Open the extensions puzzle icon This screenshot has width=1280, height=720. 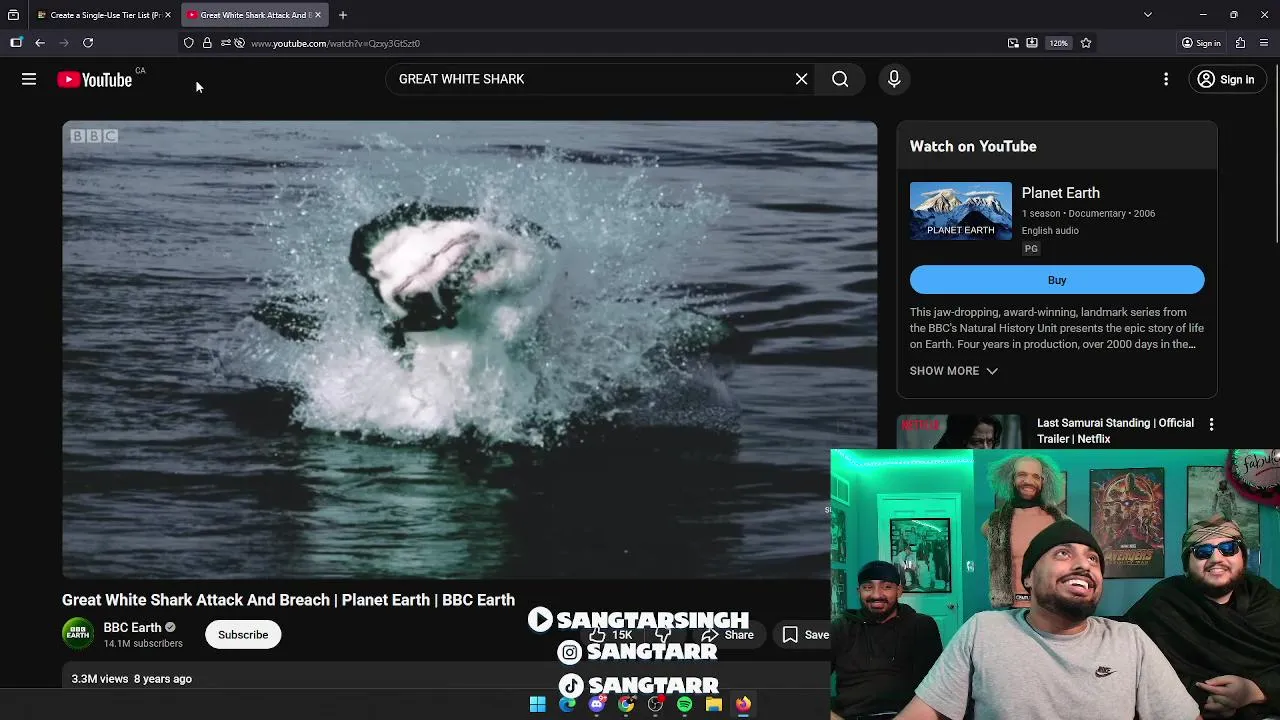click(x=1240, y=43)
